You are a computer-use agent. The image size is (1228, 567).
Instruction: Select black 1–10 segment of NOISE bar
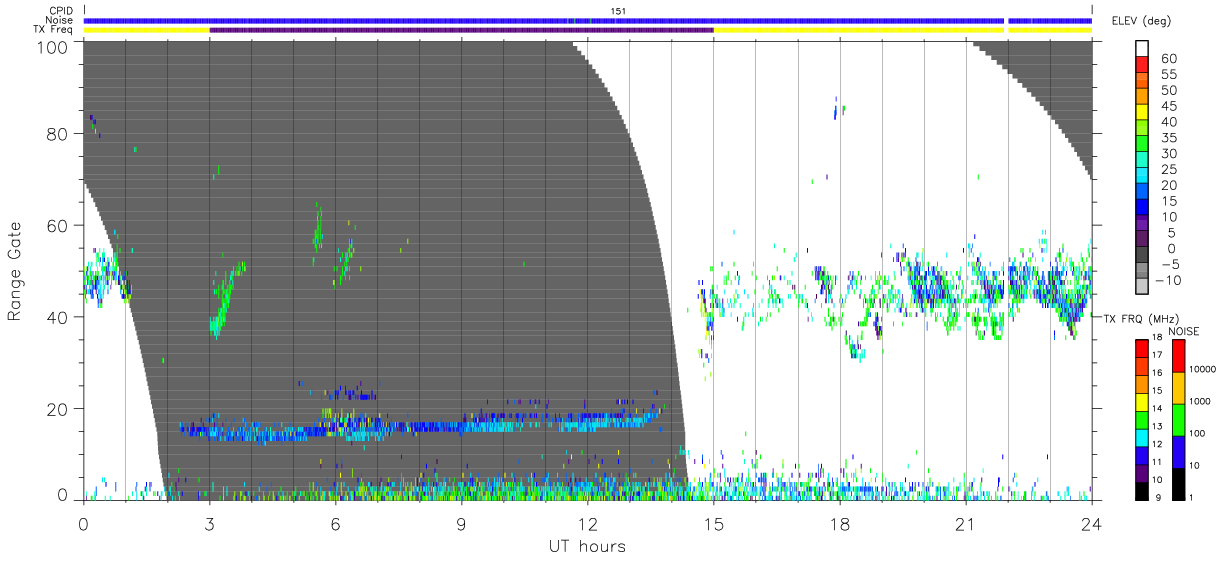coord(1179,484)
